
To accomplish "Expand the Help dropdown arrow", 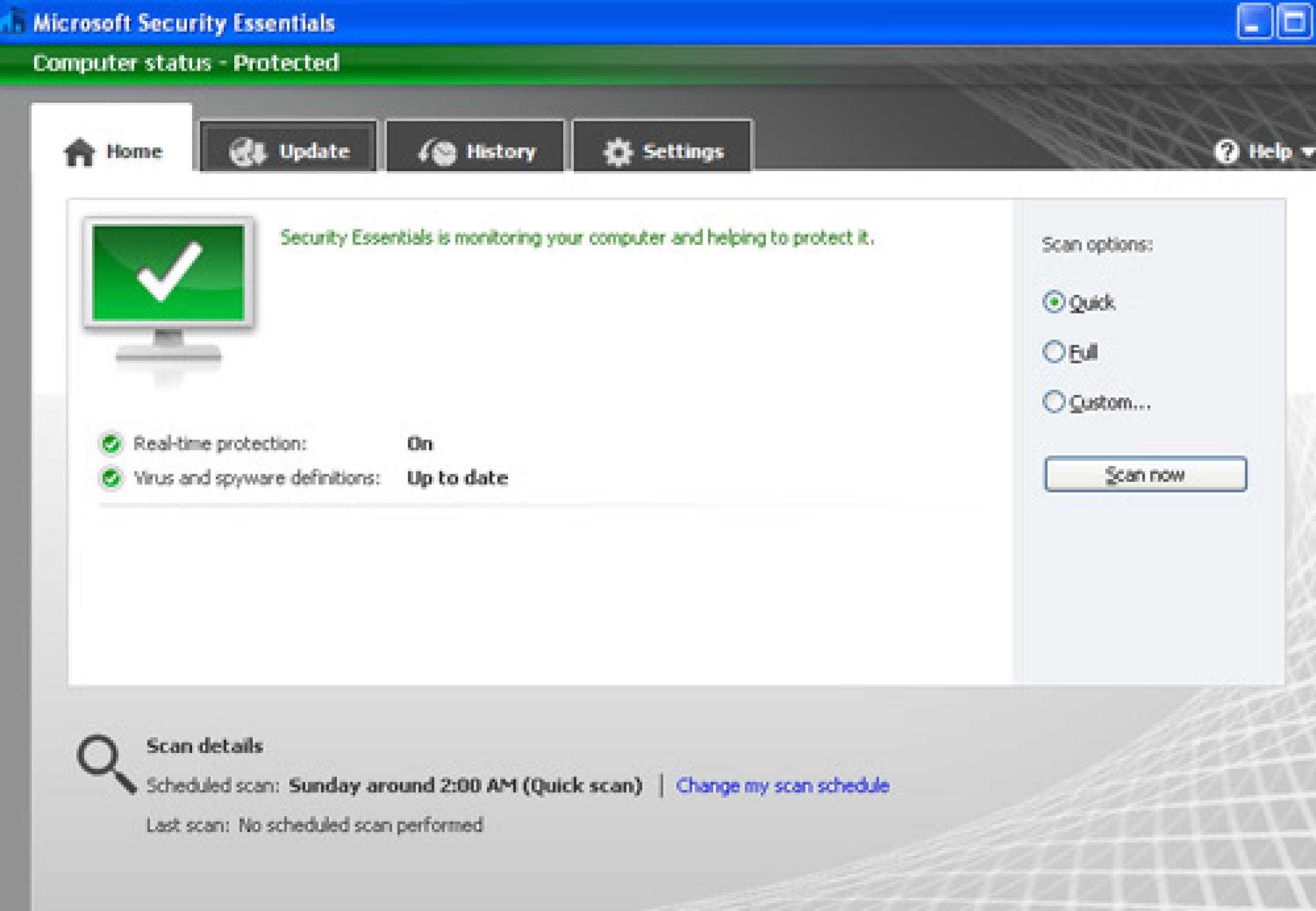I will click(x=1308, y=153).
